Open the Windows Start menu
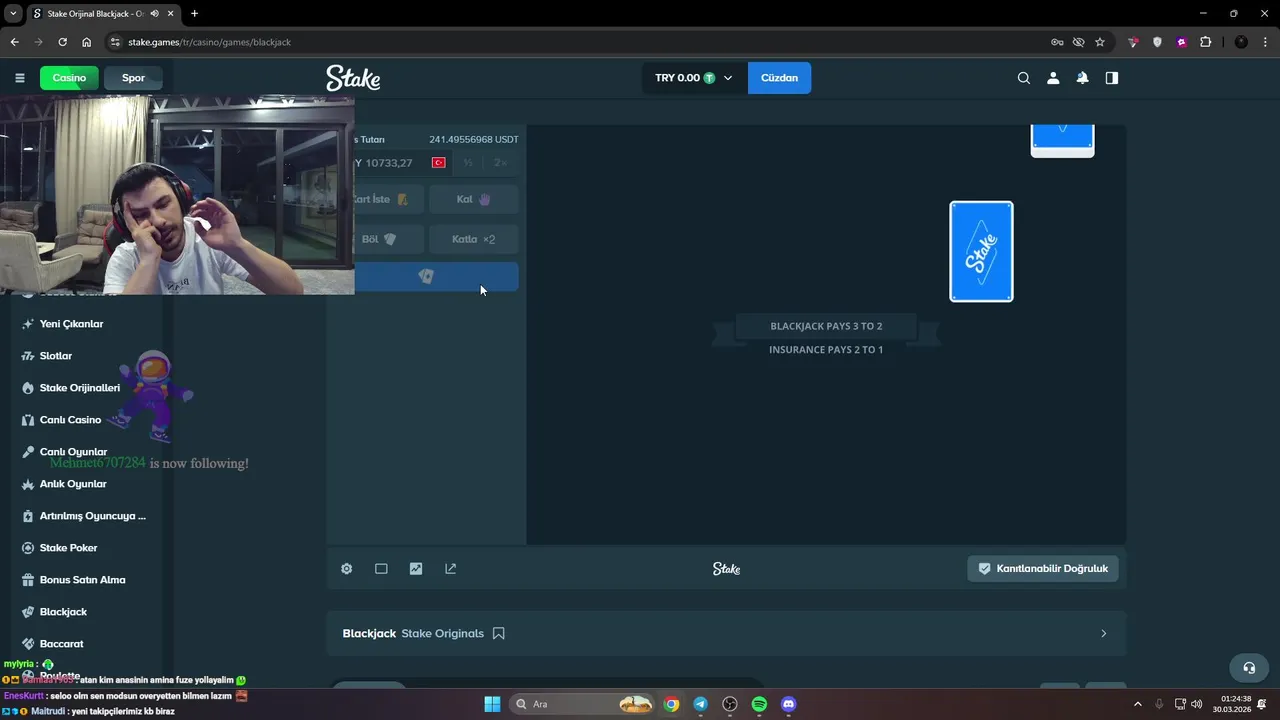1280x720 pixels. (492, 704)
